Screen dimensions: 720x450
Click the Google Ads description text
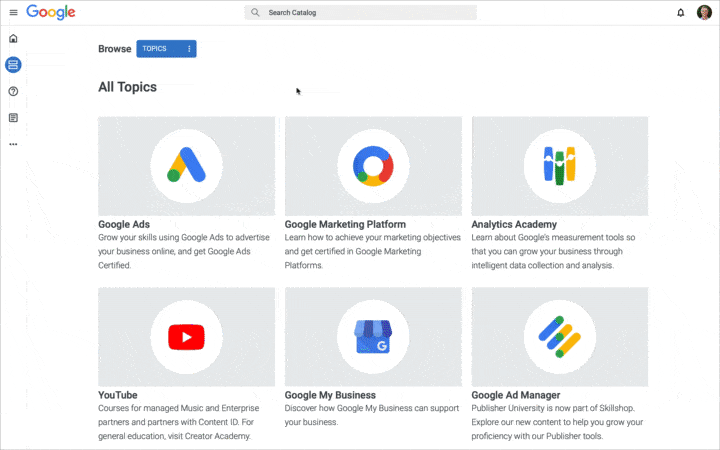tap(184, 251)
